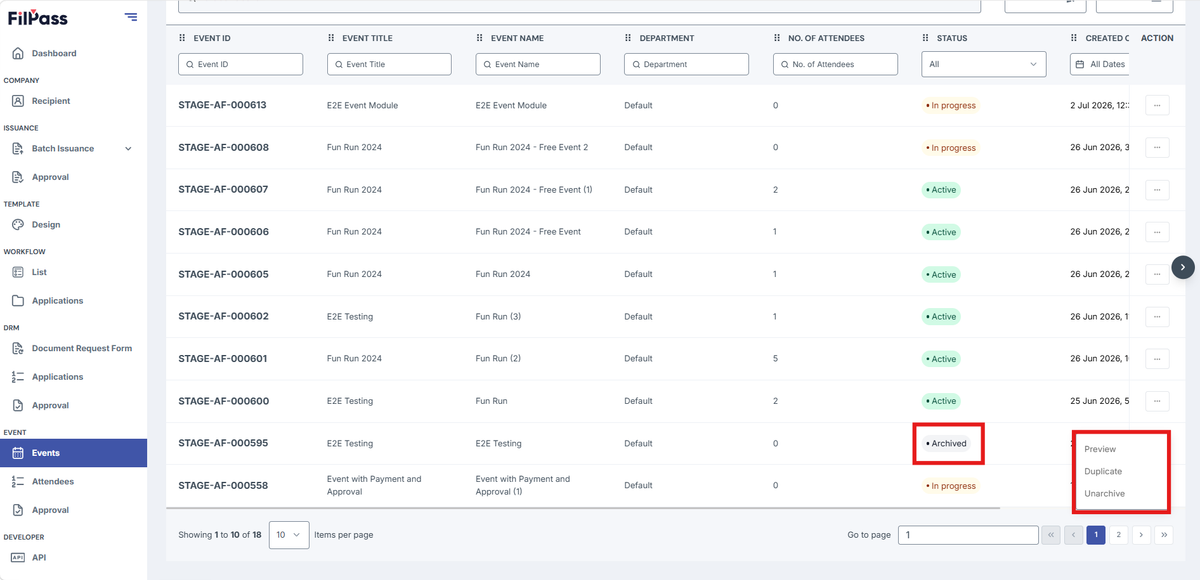Open actions menu for STAGE-AF-000613
Screen dimensions: 1200x580
1157,105
